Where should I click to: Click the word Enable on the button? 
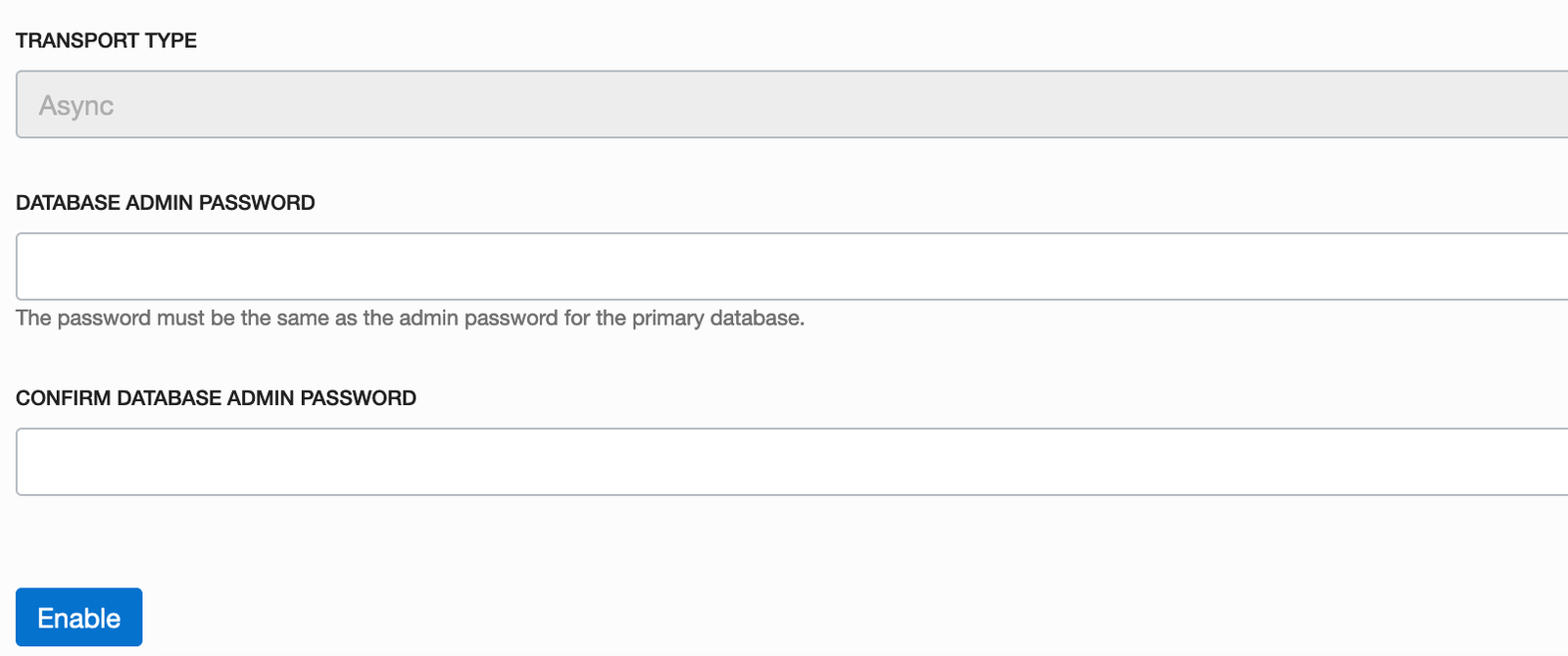click(79, 619)
